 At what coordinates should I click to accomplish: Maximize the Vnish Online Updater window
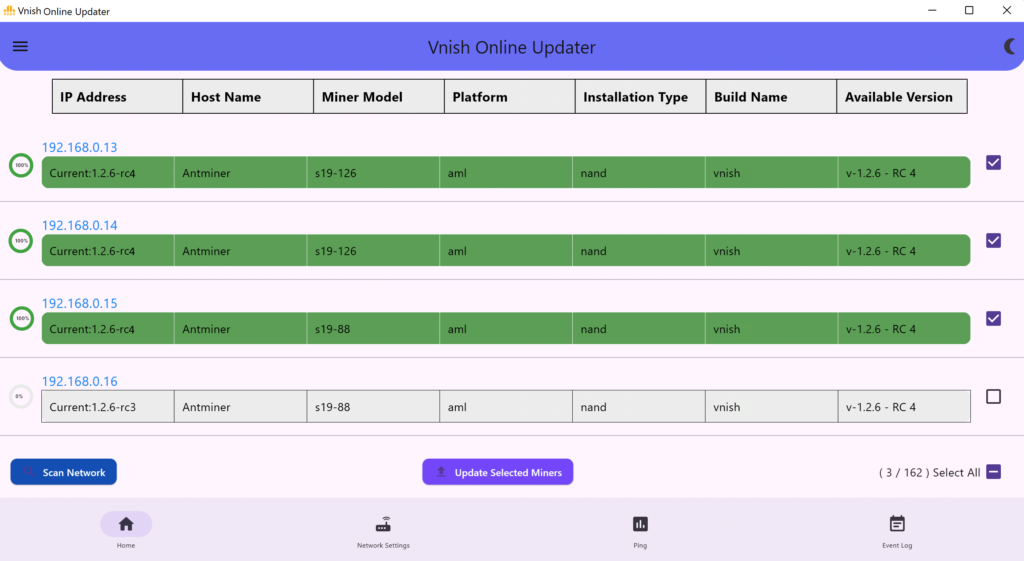point(969,10)
